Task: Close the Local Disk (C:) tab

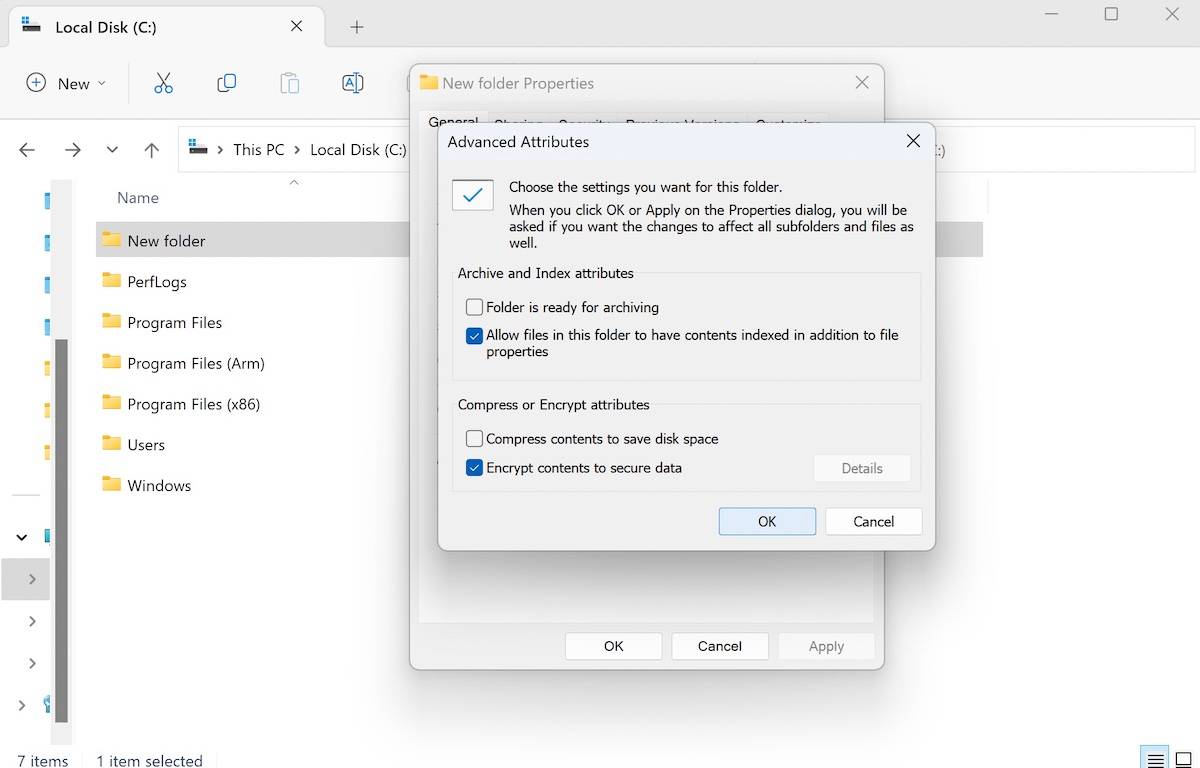Action: point(296,26)
